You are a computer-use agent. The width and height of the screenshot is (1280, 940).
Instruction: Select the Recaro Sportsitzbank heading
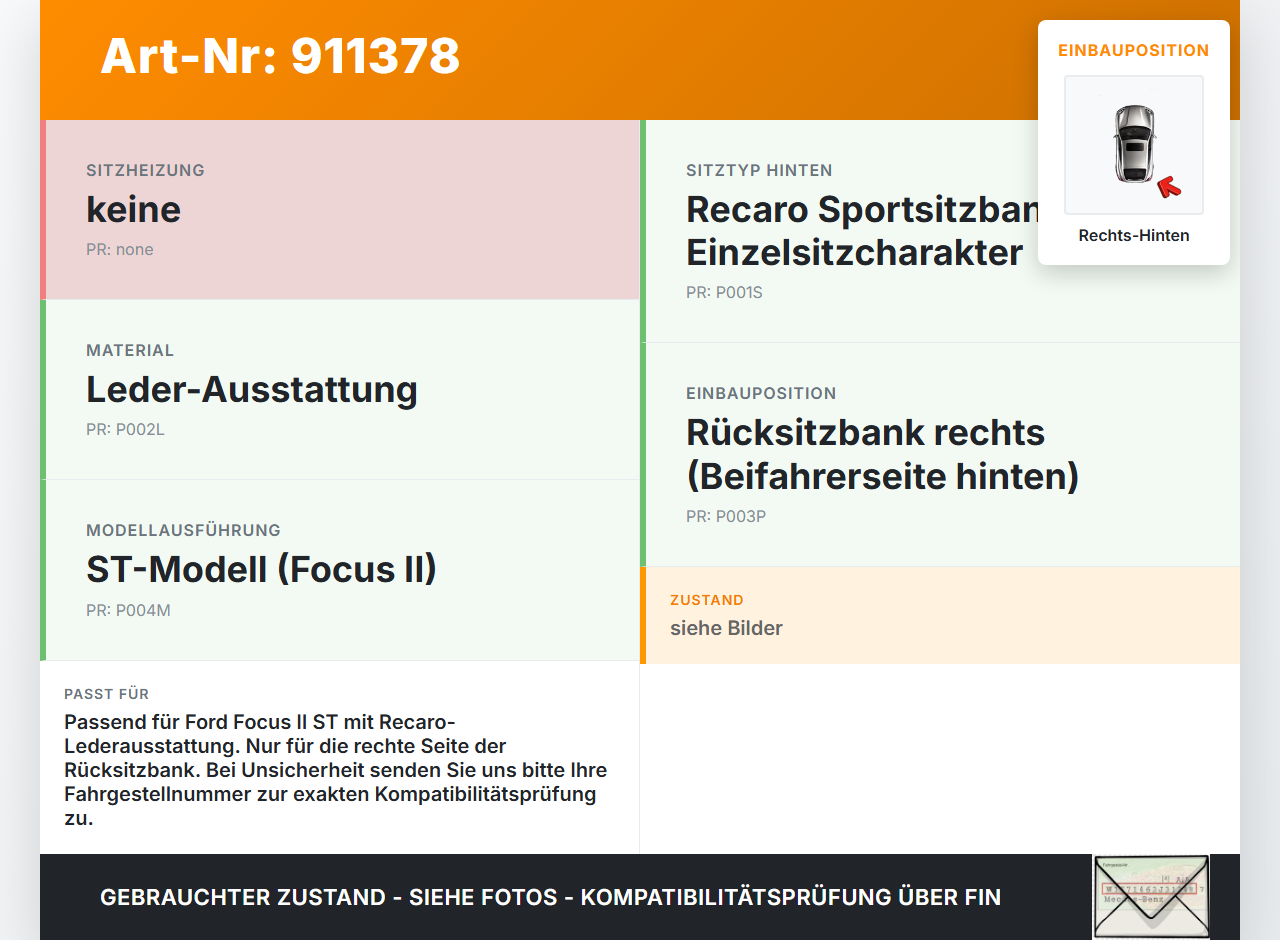(x=863, y=231)
